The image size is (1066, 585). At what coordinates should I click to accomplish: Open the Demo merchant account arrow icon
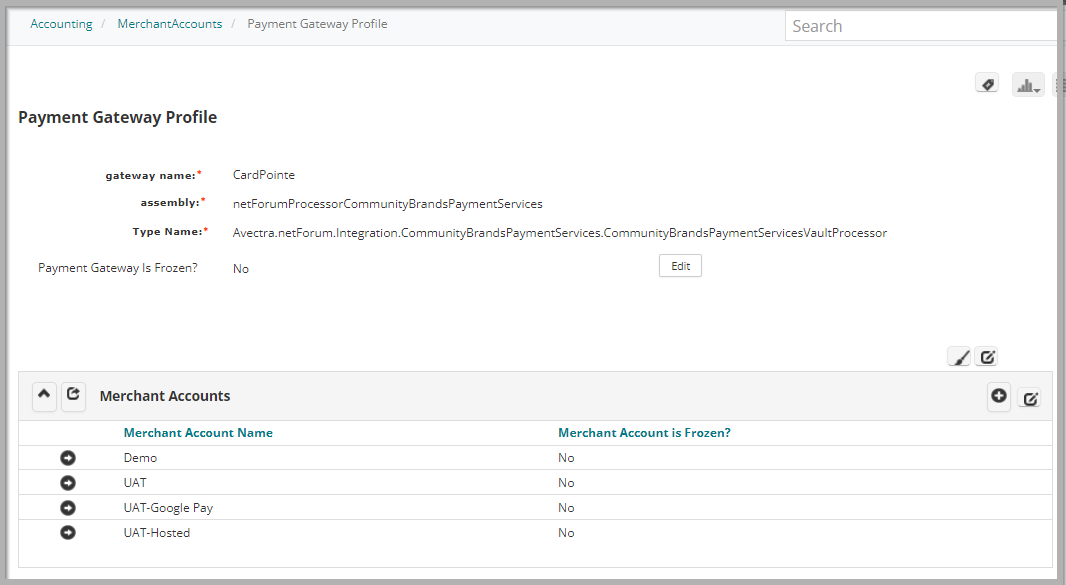pos(68,457)
